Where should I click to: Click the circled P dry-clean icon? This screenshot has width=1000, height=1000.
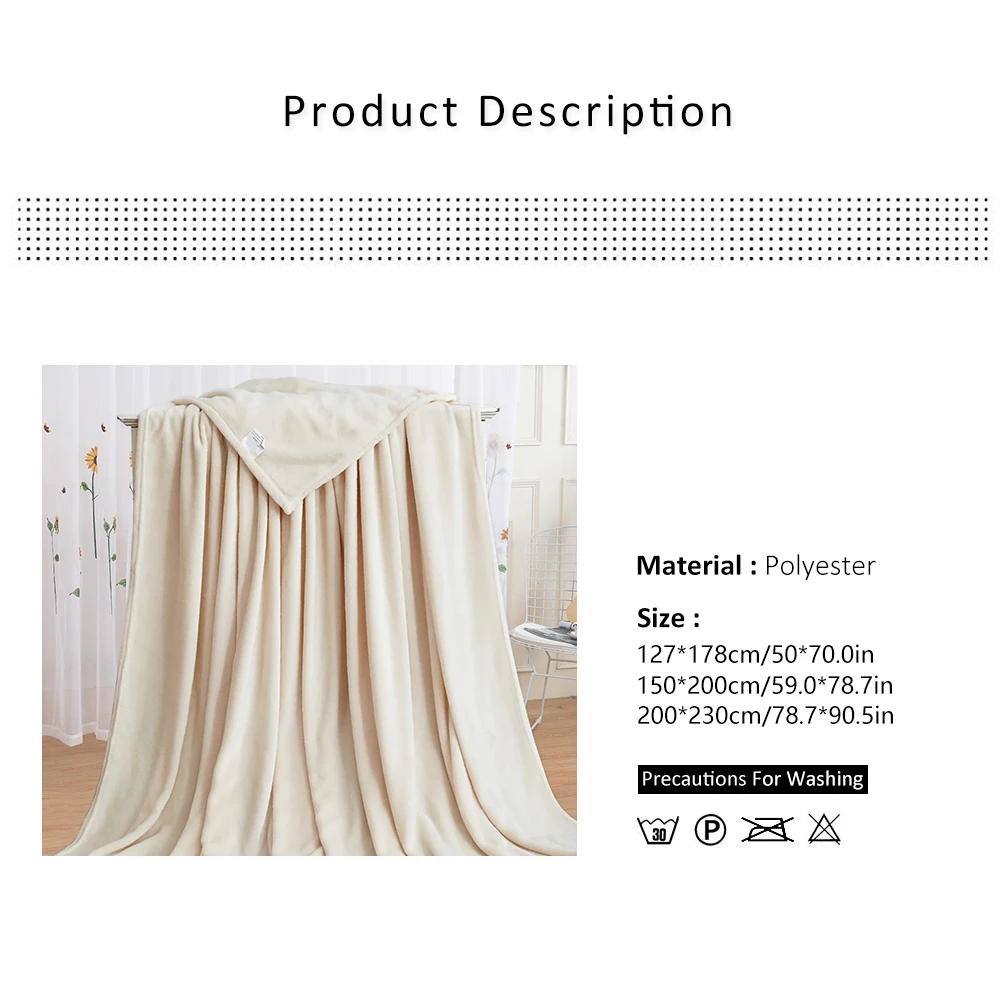(710, 830)
